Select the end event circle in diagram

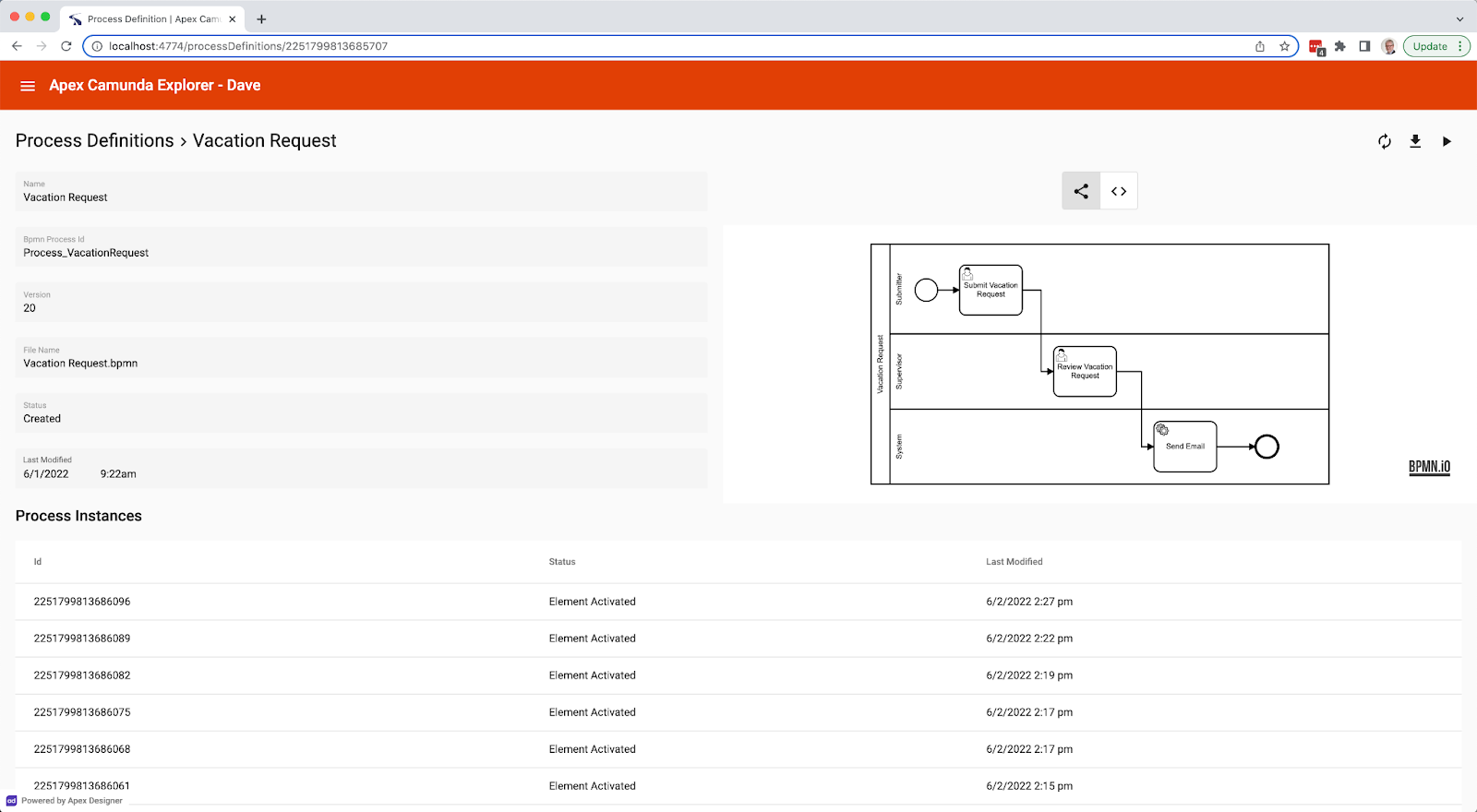pos(1267,447)
